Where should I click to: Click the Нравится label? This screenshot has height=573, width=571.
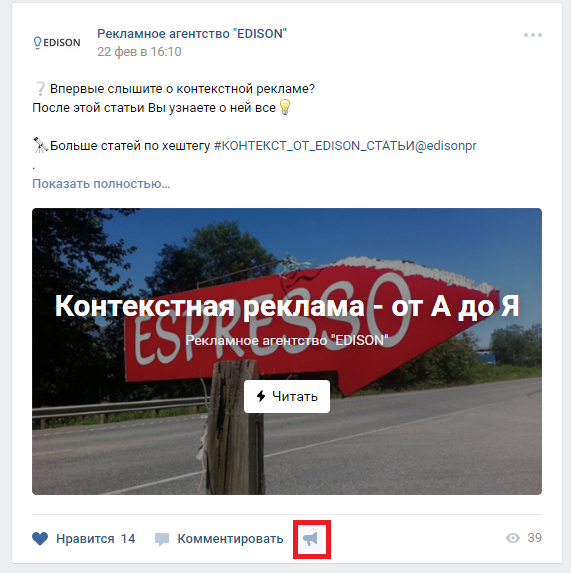(85, 539)
